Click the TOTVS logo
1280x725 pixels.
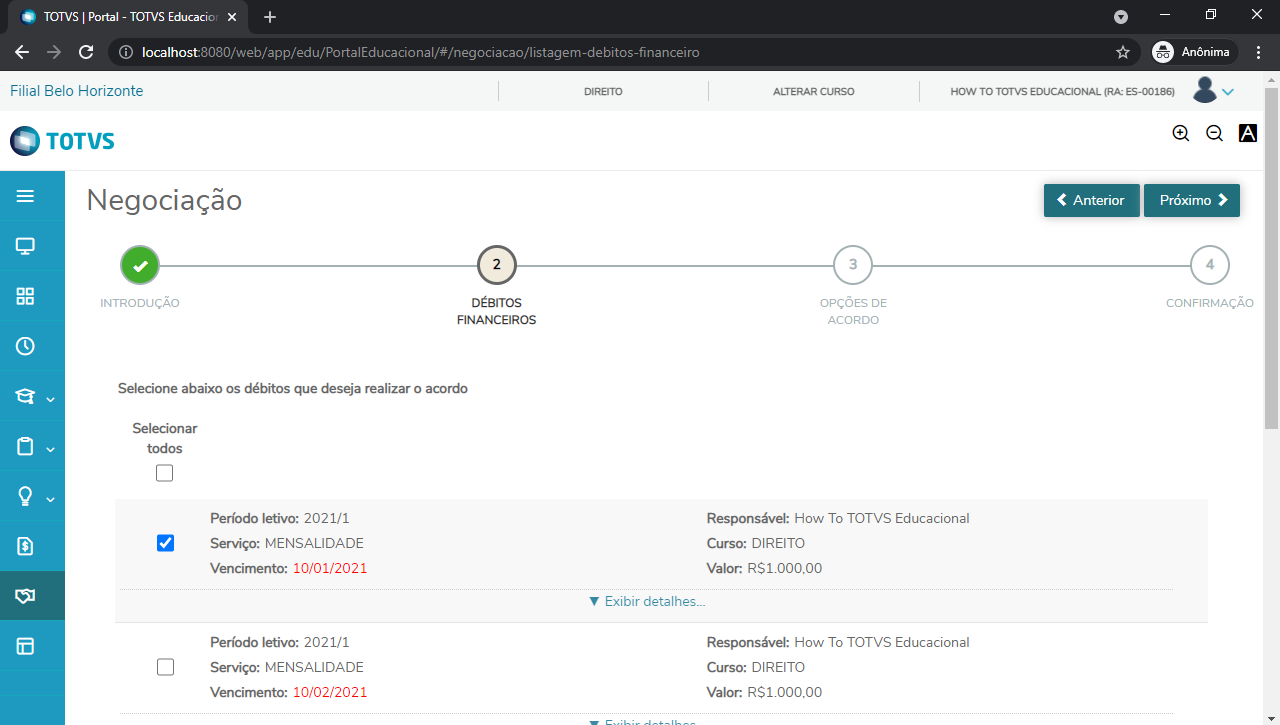tap(62, 141)
